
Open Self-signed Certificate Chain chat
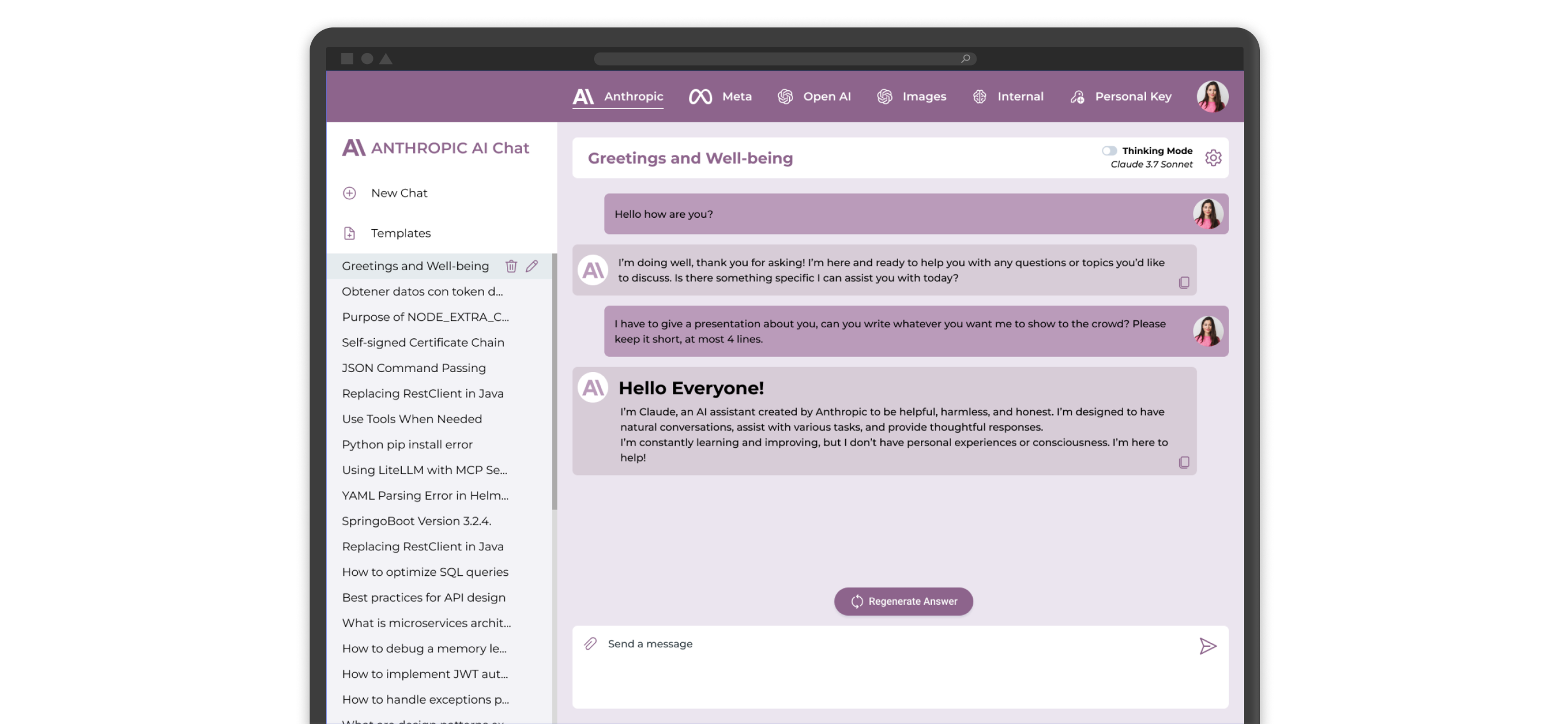tap(423, 342)
